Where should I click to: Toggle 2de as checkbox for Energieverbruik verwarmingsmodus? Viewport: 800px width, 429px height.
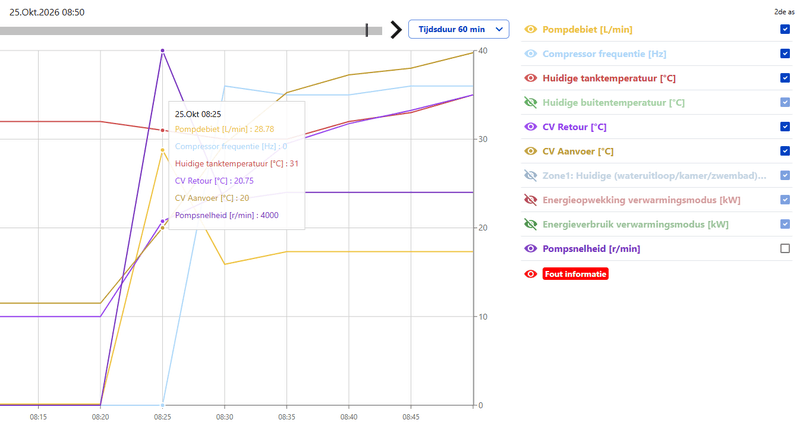785,224
